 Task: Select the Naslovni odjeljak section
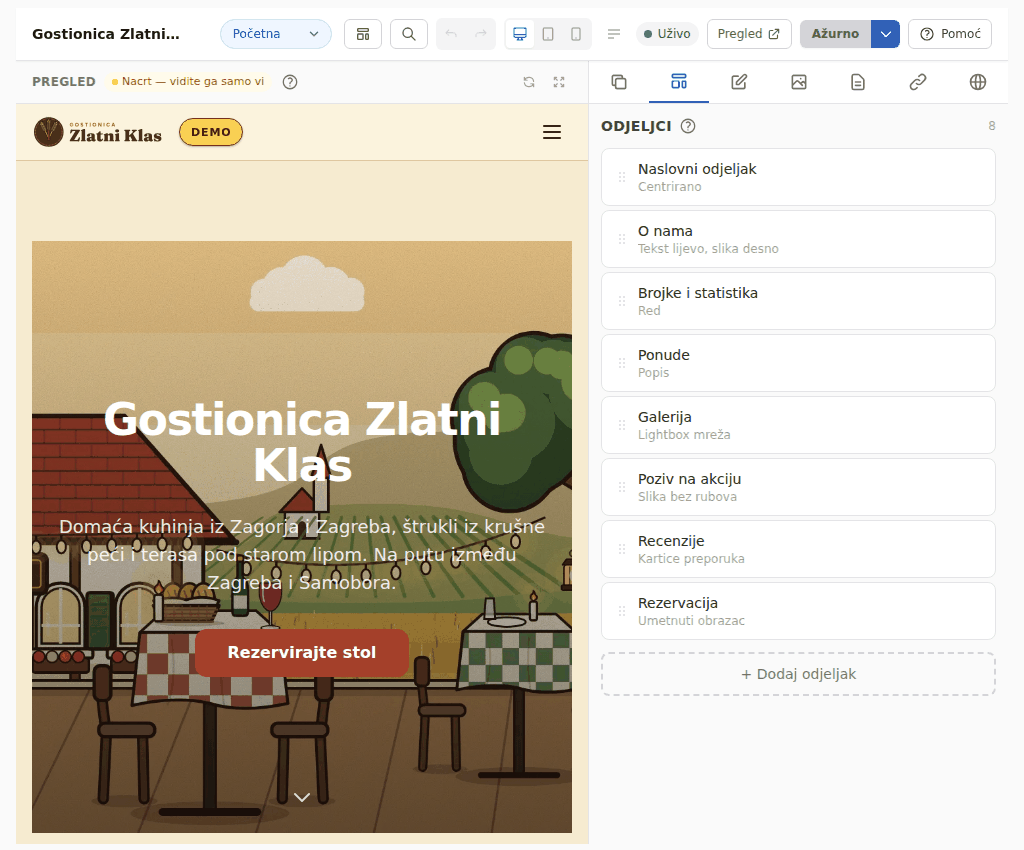798,177
